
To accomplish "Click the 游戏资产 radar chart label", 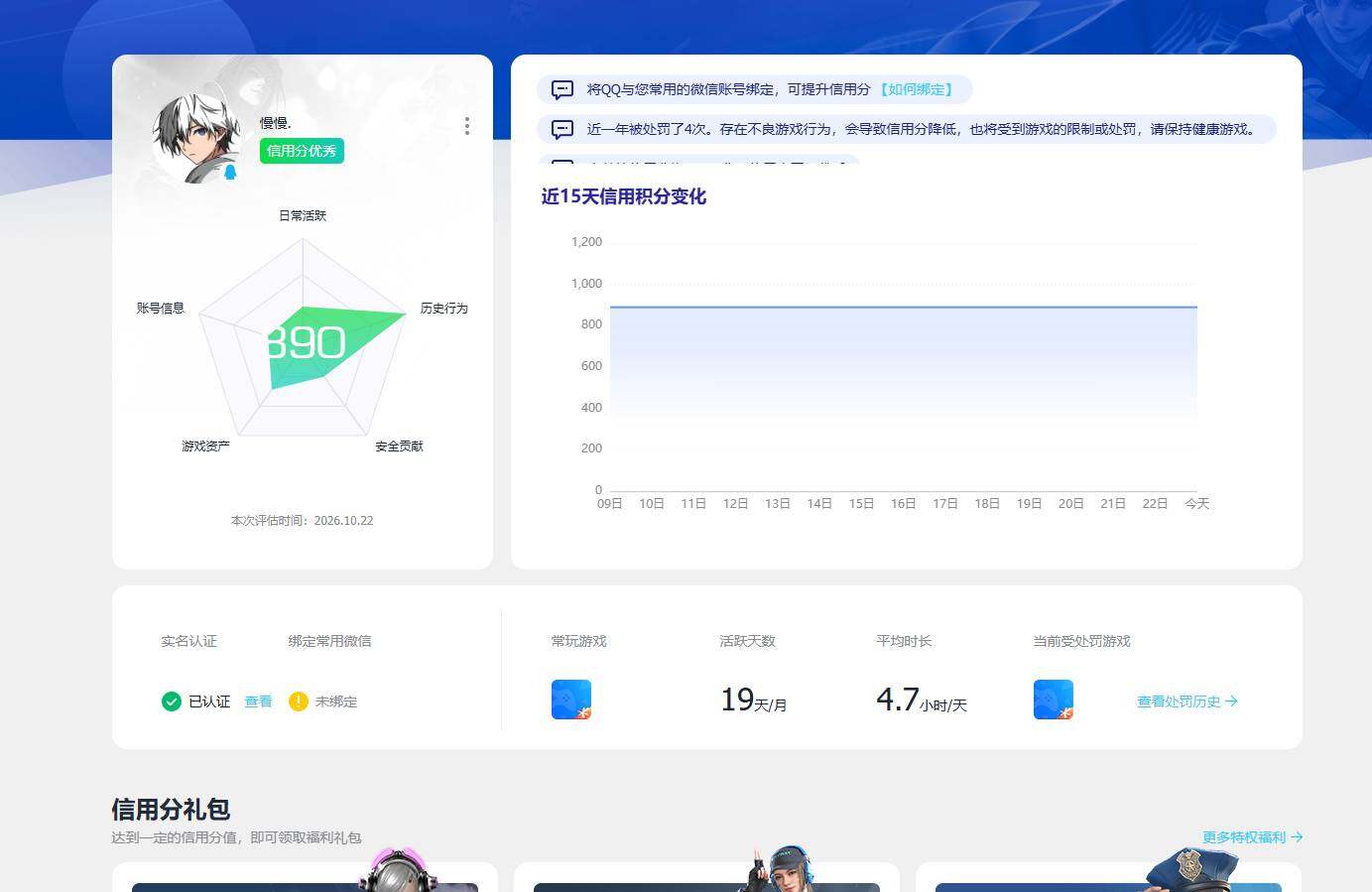I will (x=205, y=446).
